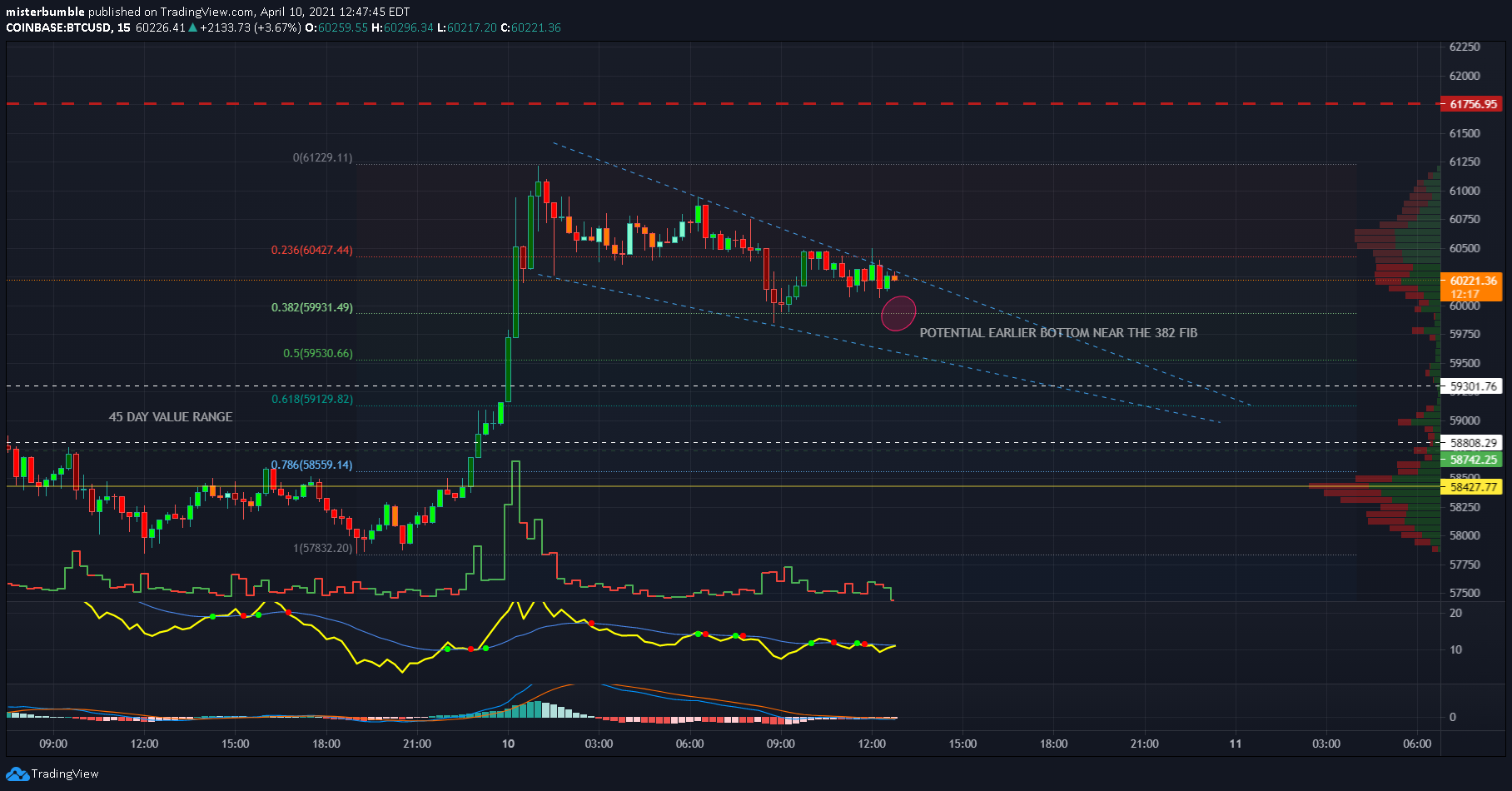Click the date label 11 on time axis
The image size is (1512, 791).
click(1236, 744)
